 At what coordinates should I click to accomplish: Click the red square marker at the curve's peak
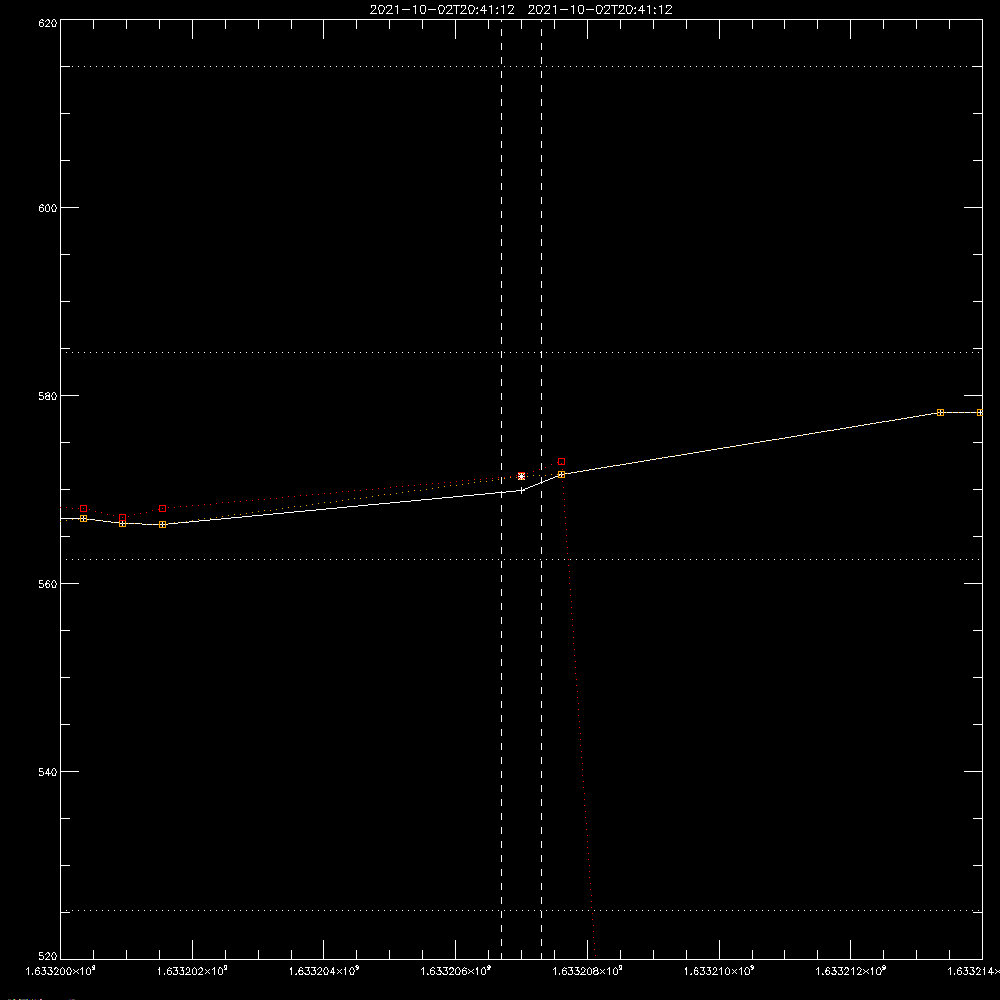point(561,462)
